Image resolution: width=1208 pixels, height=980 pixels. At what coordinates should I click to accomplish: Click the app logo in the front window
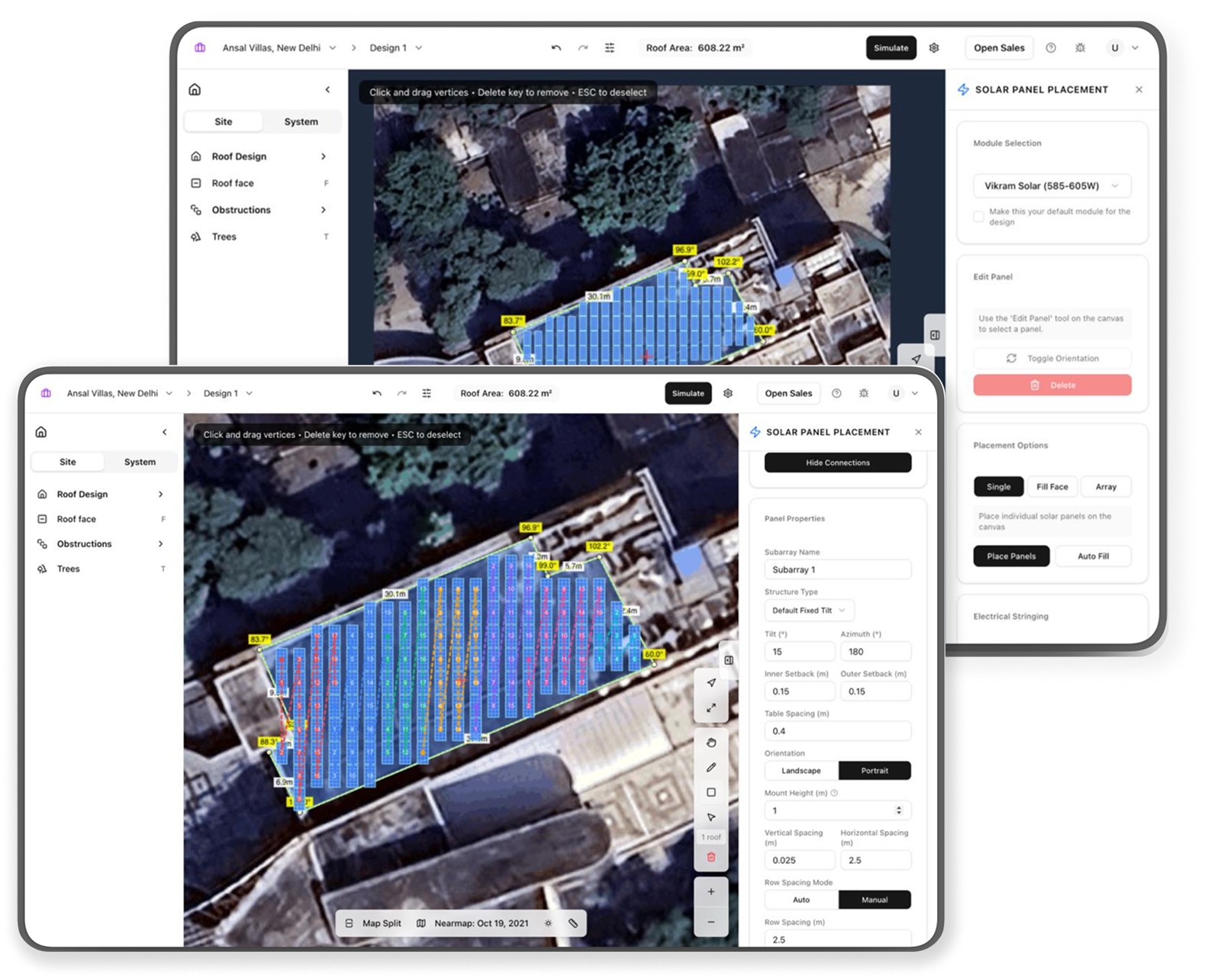[46, 393]
